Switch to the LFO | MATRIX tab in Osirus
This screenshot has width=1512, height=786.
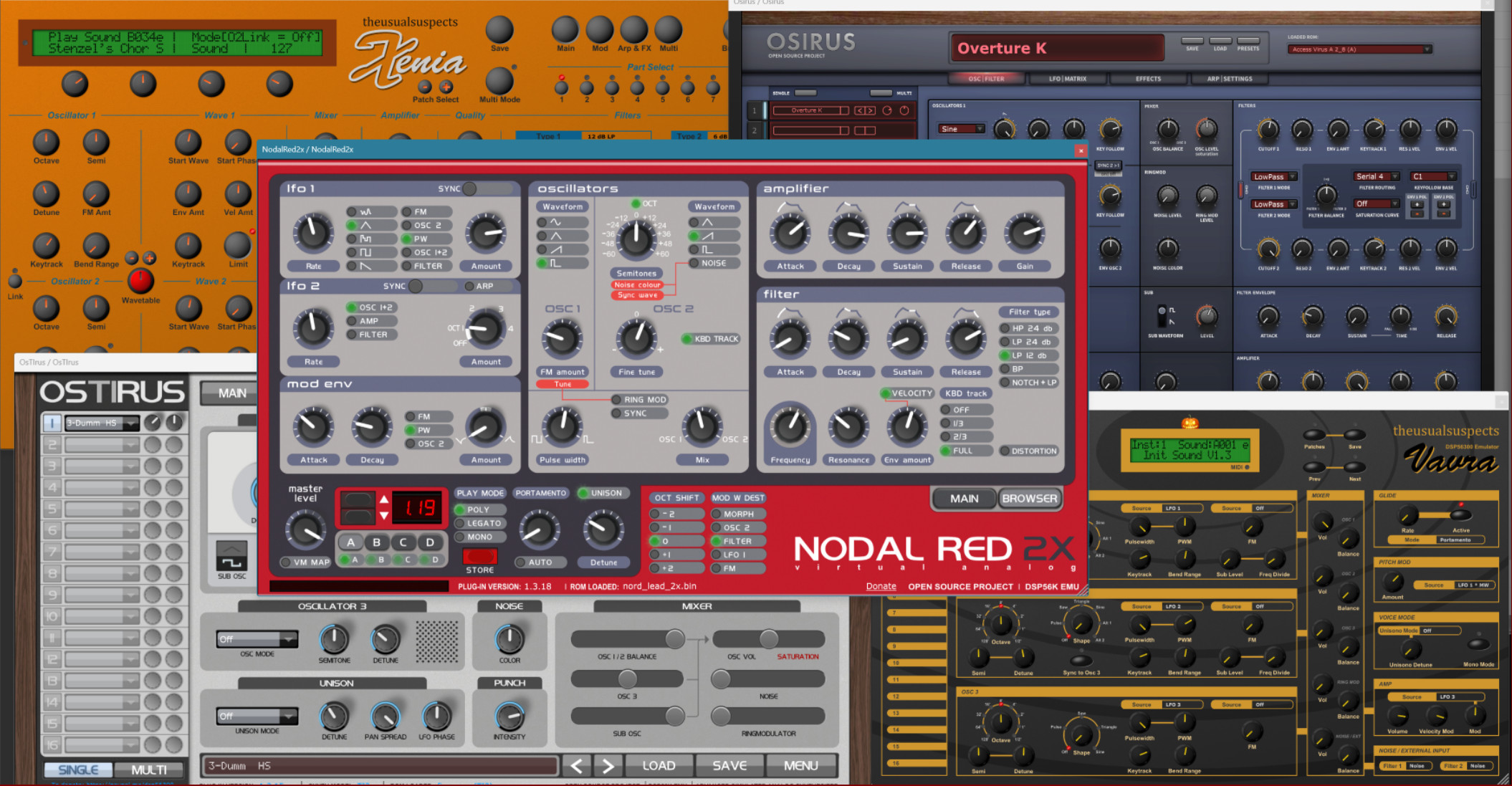tap(1068, 79)
